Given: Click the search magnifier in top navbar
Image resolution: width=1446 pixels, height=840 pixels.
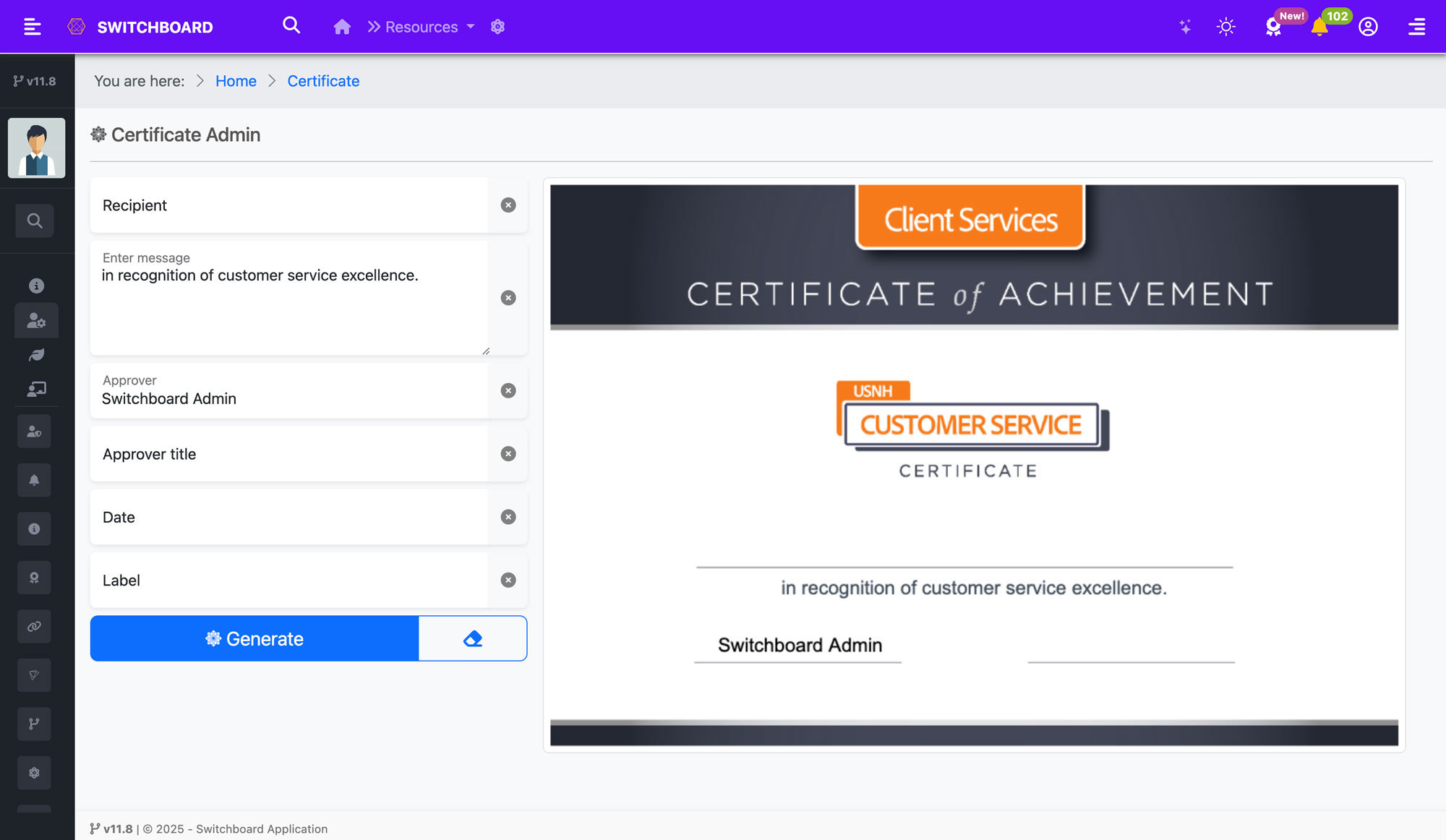Looking at the screenshot, I should [x=291, y=26].
